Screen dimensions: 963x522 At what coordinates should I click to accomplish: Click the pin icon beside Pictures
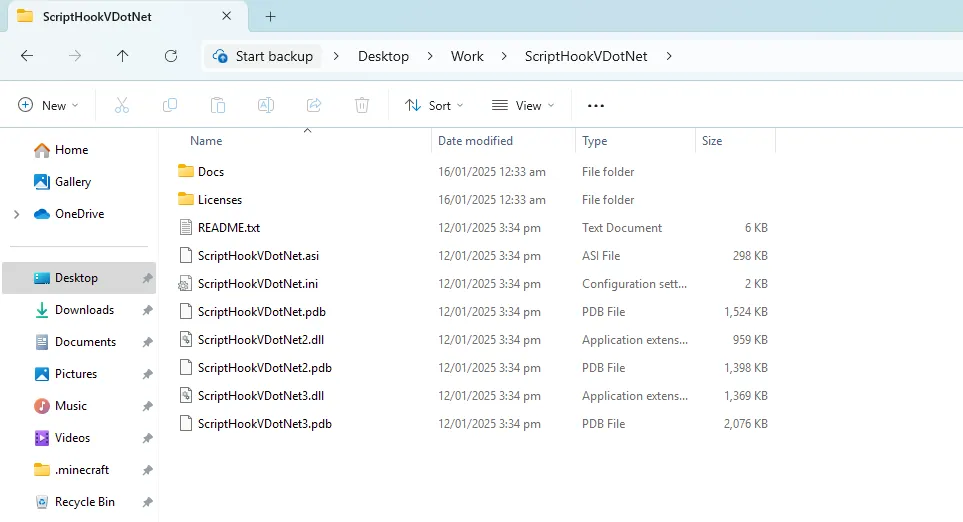[147, 374]
